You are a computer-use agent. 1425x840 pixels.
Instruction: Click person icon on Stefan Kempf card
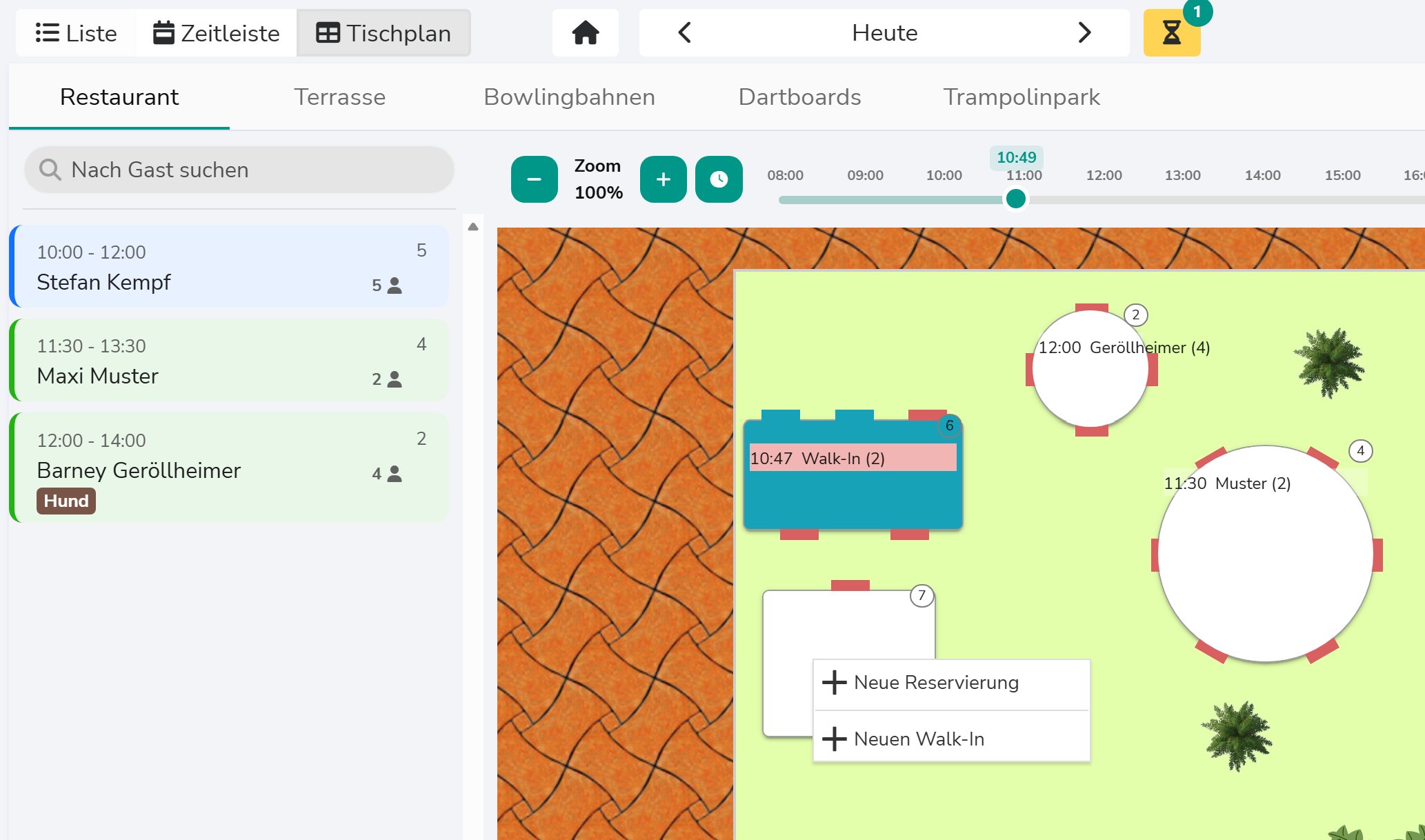coord(395,286)
